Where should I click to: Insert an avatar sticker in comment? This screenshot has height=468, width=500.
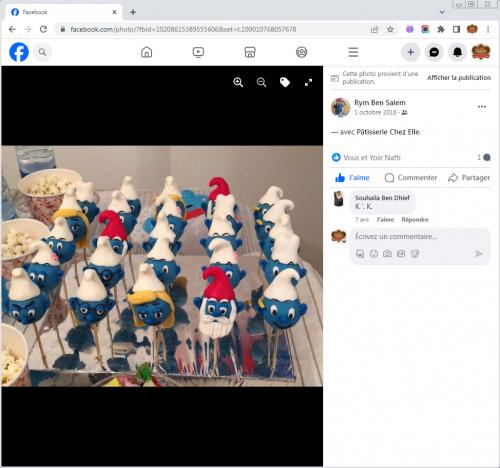[x=360, y=254]
